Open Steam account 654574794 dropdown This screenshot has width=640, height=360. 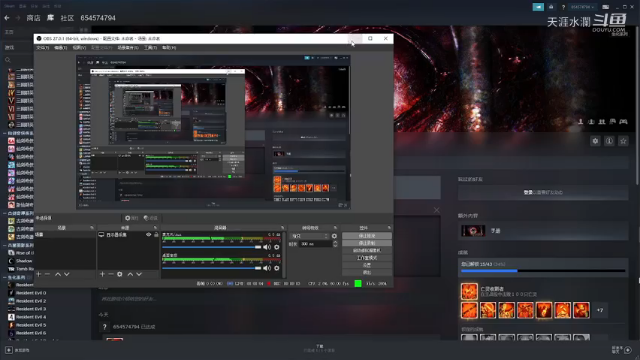[582, 7]
